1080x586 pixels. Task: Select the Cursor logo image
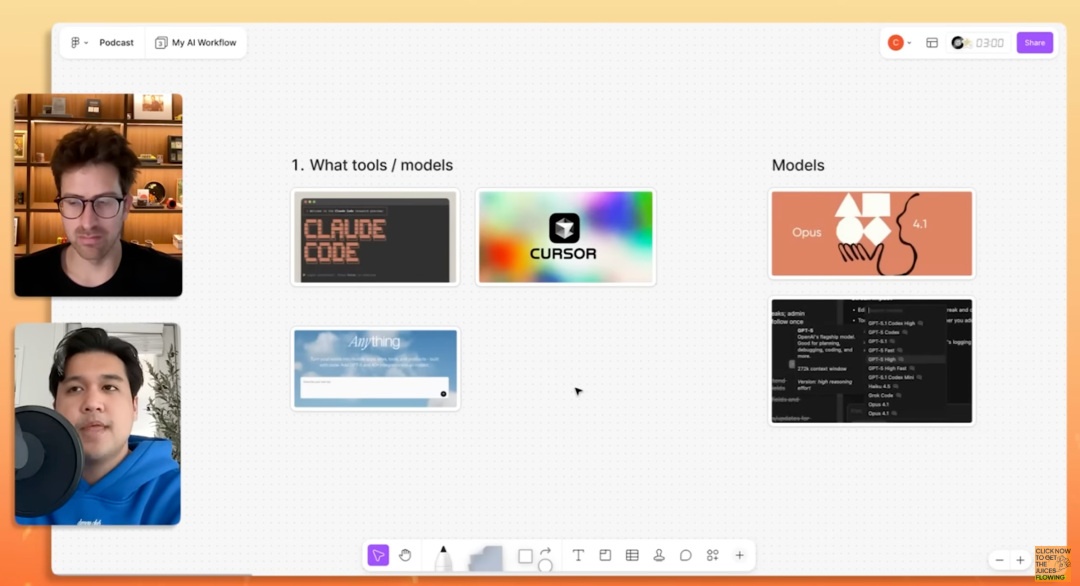pyautogui.click(x=565, y=238)
